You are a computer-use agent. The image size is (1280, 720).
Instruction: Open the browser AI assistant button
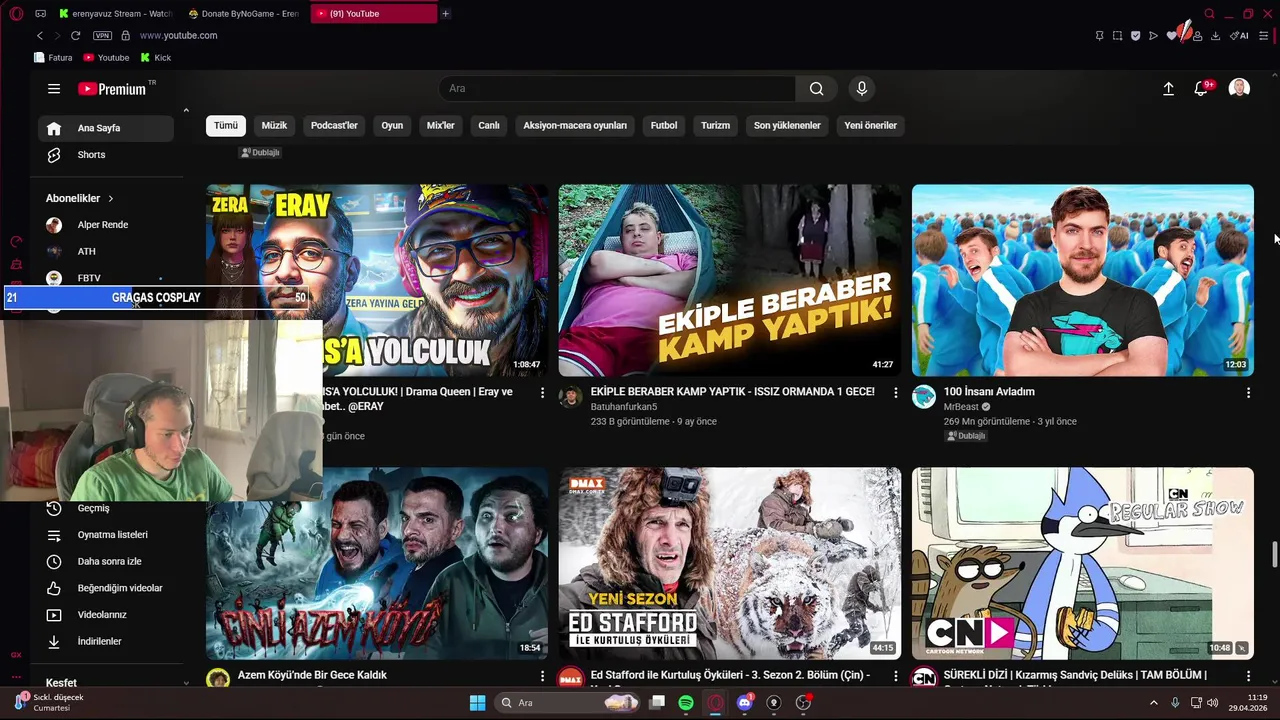pos(1239,35)
